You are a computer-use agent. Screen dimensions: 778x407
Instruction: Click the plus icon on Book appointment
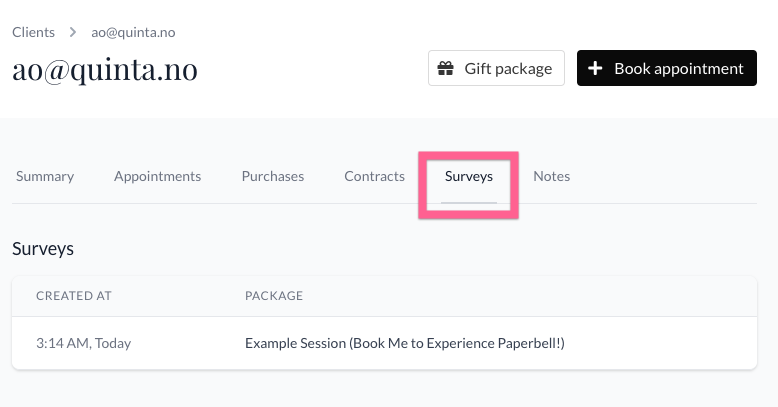pos(595,68)
